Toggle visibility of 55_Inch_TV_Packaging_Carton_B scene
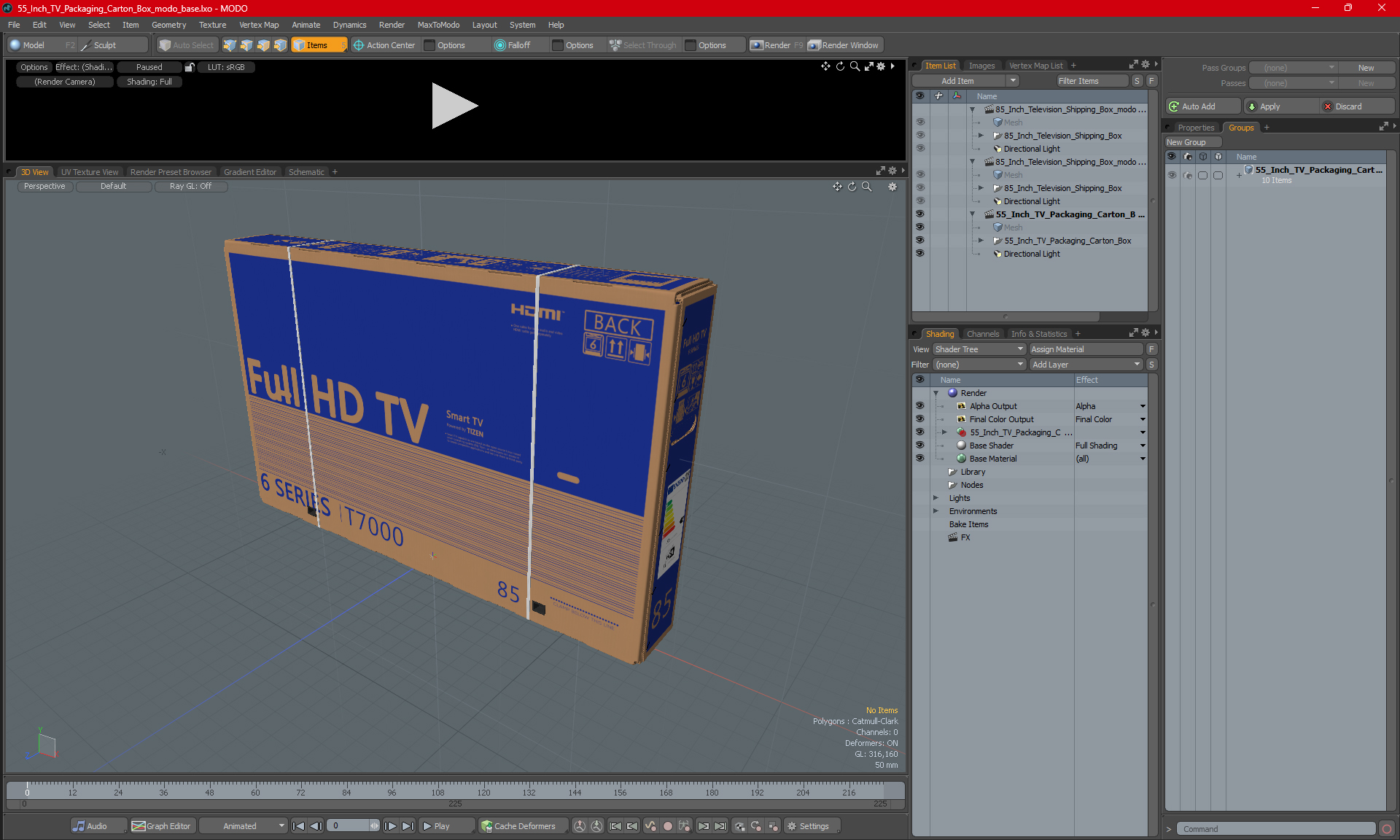 coord(919,214)
